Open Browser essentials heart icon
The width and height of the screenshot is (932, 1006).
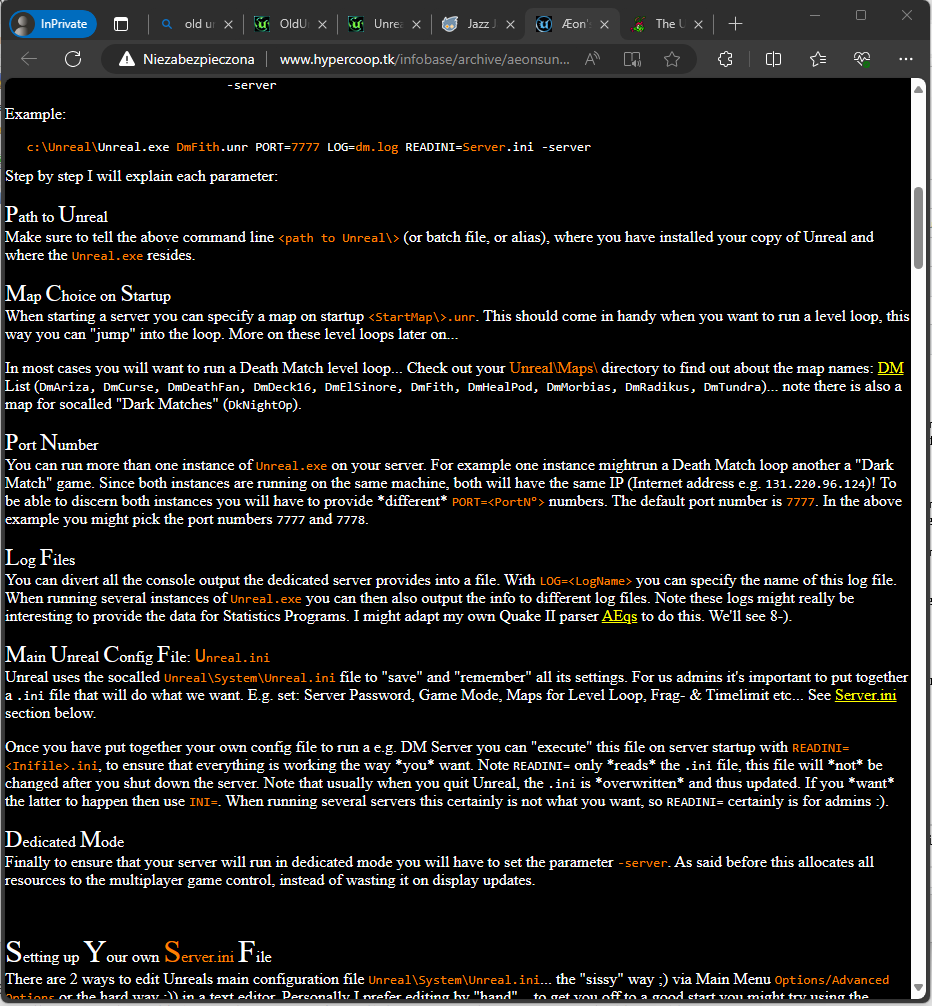pos(861,60)
